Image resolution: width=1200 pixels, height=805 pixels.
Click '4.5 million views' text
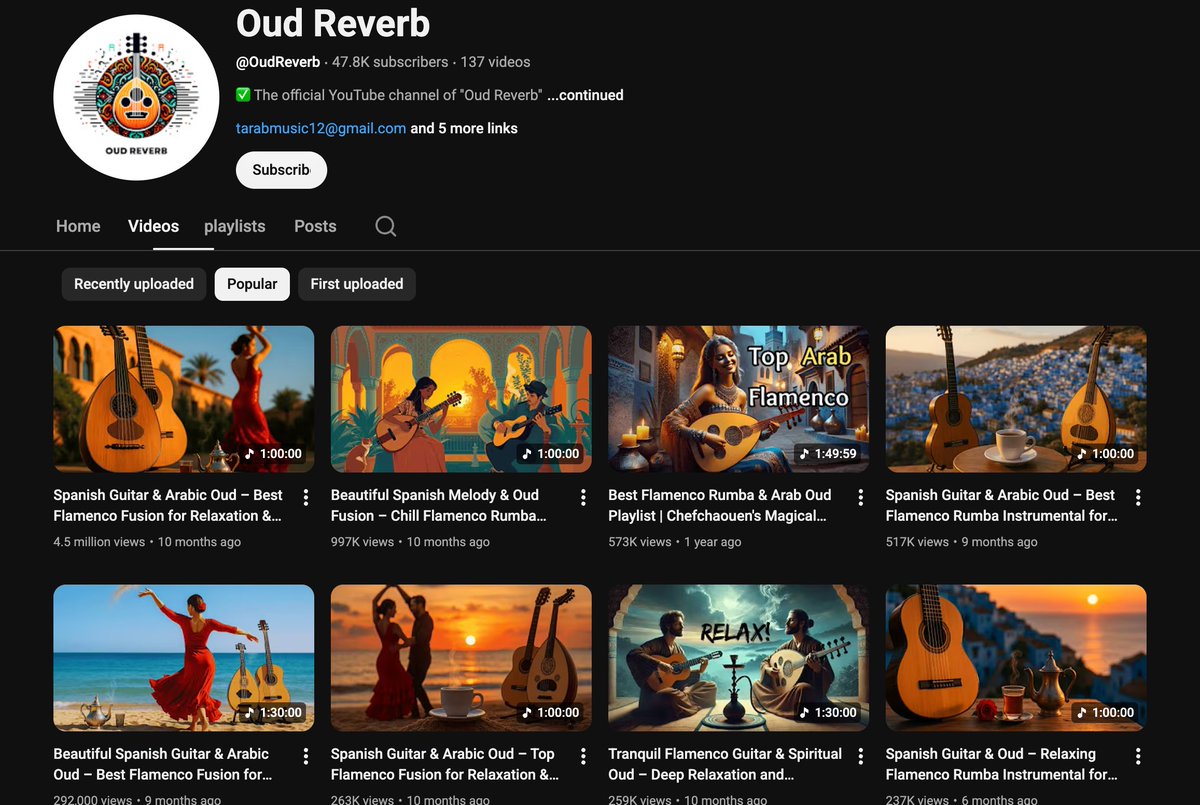[101, 542]
